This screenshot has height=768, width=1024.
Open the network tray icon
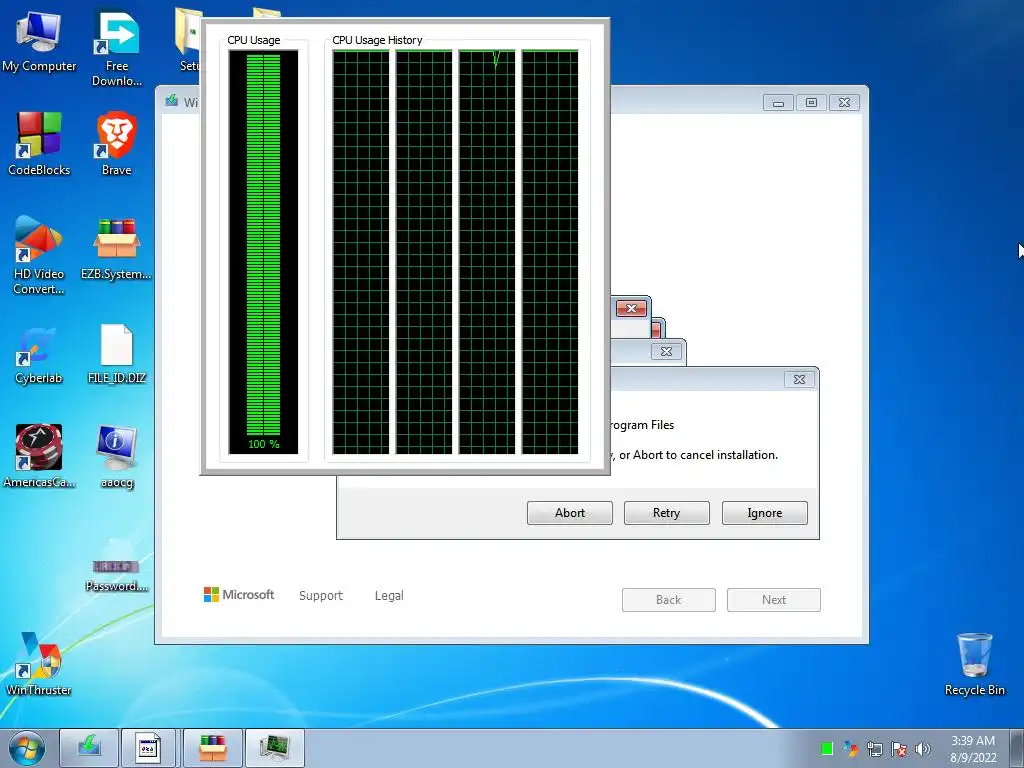coord(874,749)
